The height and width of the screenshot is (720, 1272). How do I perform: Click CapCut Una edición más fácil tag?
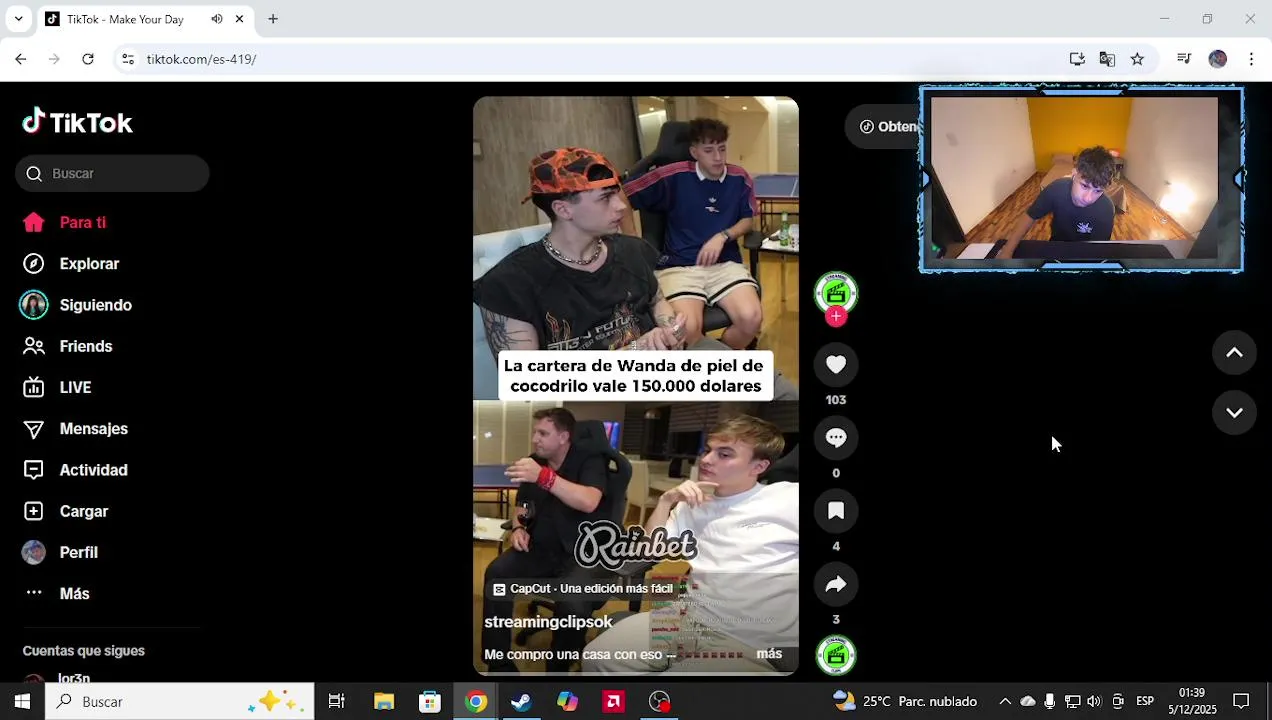(583, 589)
